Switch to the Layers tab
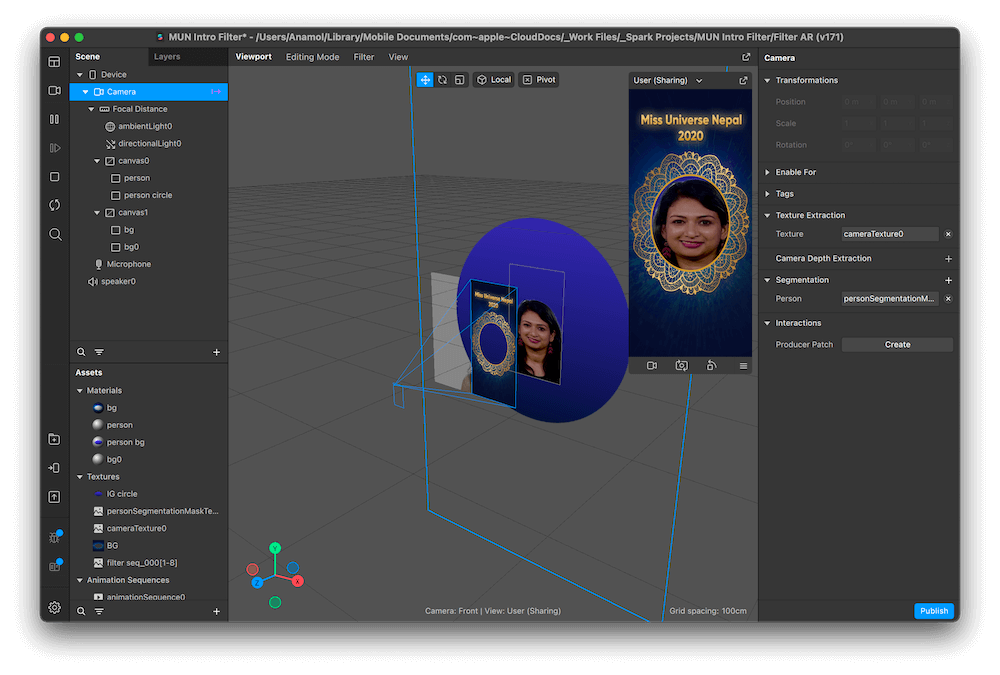Image resolution: width=1000 pixels, height=675 pixels. [x=167, y=57]
